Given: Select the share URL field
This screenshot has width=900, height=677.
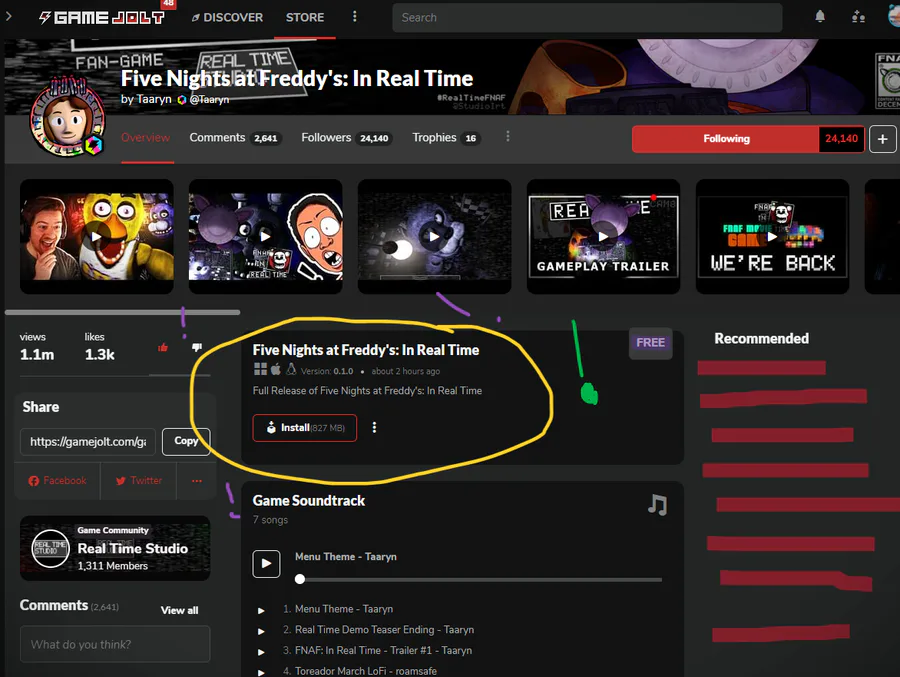Looking at the screenshot, I should (88, 442).
